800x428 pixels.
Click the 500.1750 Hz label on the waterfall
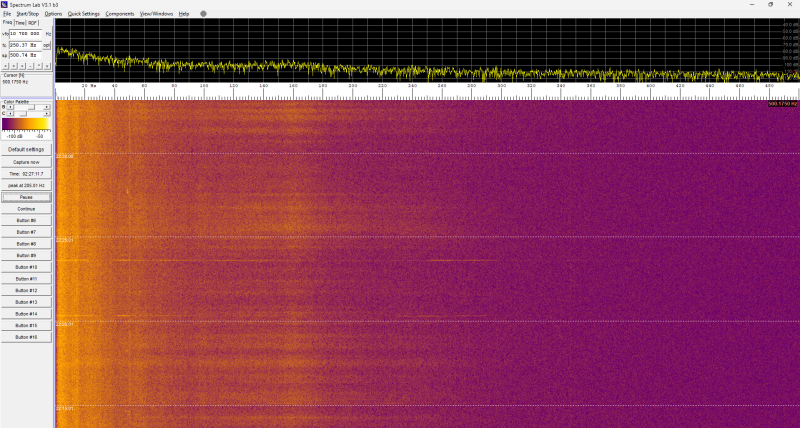tap(783, 104)
